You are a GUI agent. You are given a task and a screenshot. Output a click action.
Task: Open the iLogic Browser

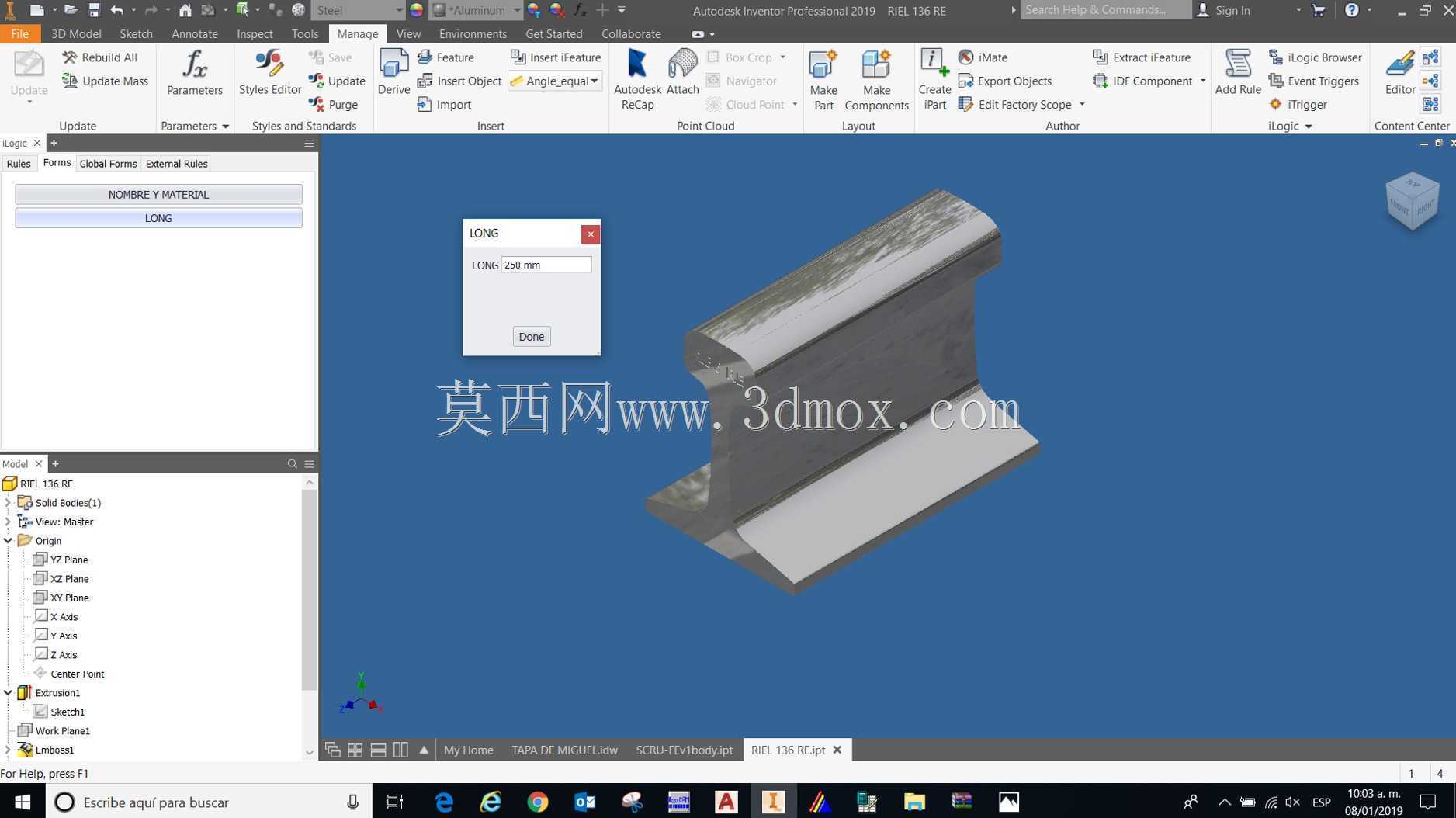(1316, 57)
